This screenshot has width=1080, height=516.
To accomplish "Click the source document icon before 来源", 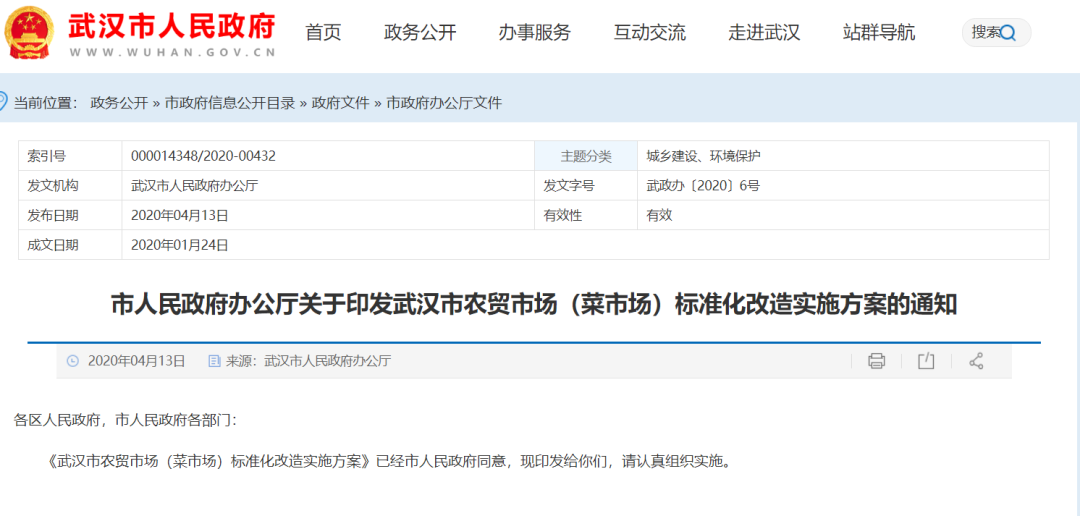I will pos(214,361).
